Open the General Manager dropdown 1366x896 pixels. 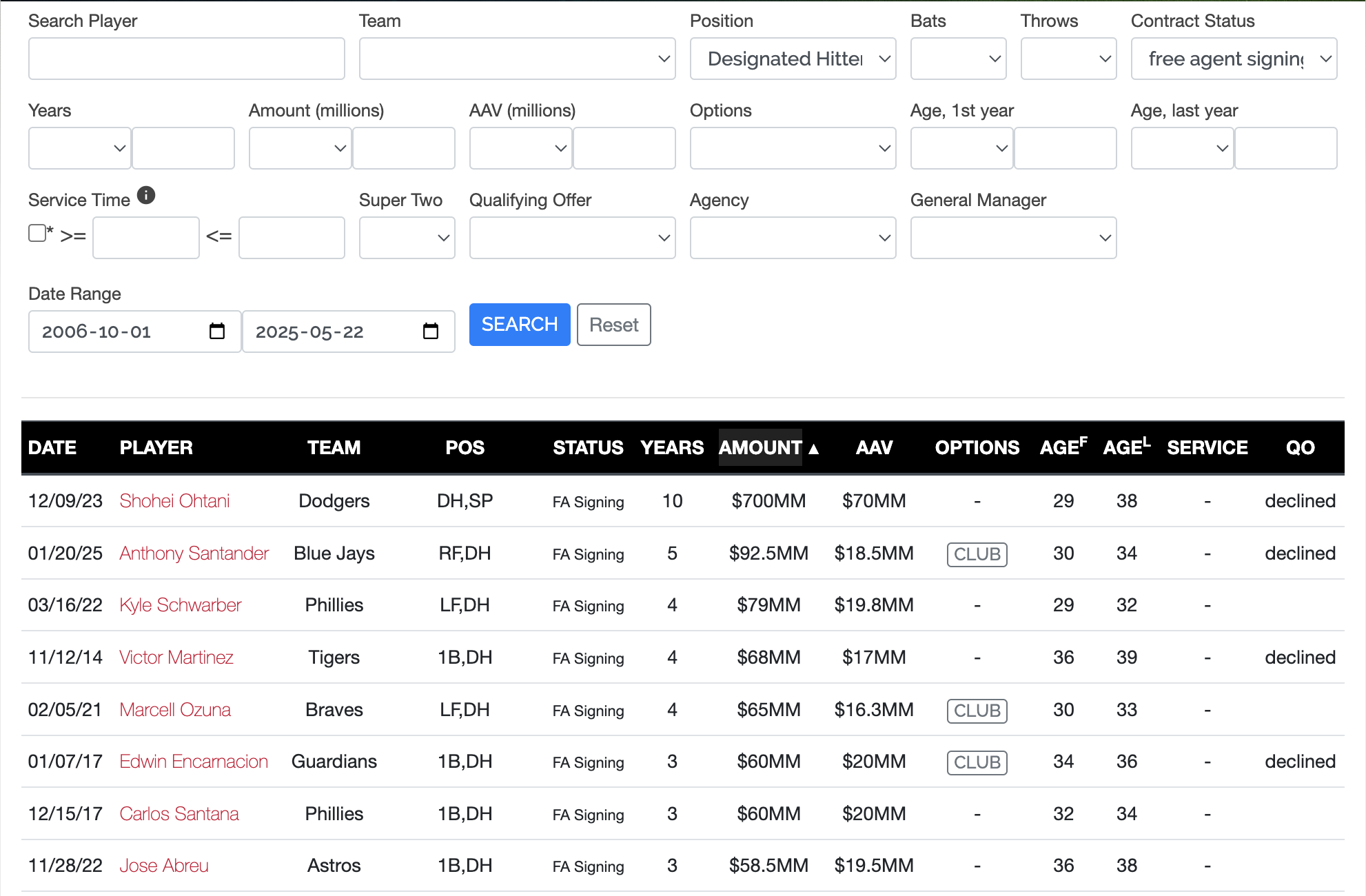click(x=1013, y=238)
